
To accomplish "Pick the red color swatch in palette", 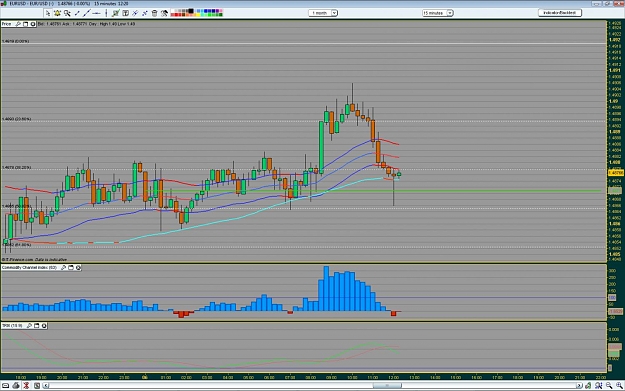I will click(x=177, y=15).
